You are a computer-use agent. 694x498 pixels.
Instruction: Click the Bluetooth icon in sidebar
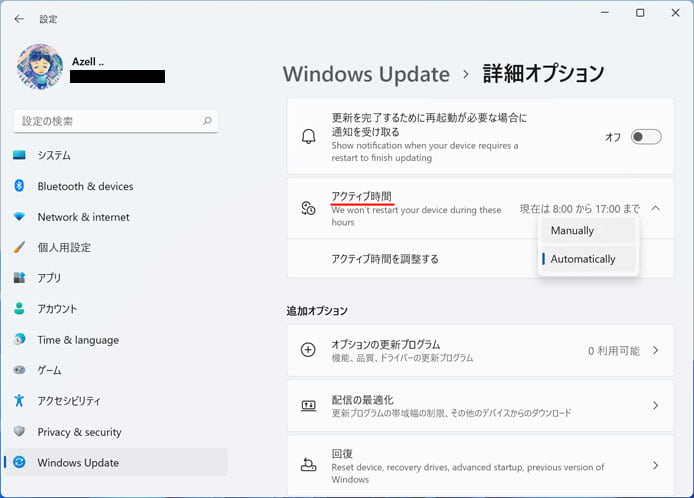pyautogui.click(x=19, y=185)
